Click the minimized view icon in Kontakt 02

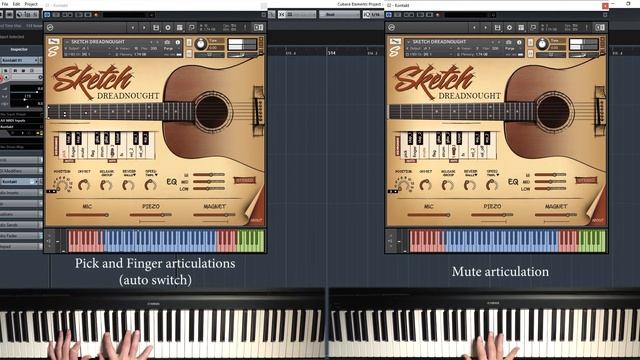(533, 27)
